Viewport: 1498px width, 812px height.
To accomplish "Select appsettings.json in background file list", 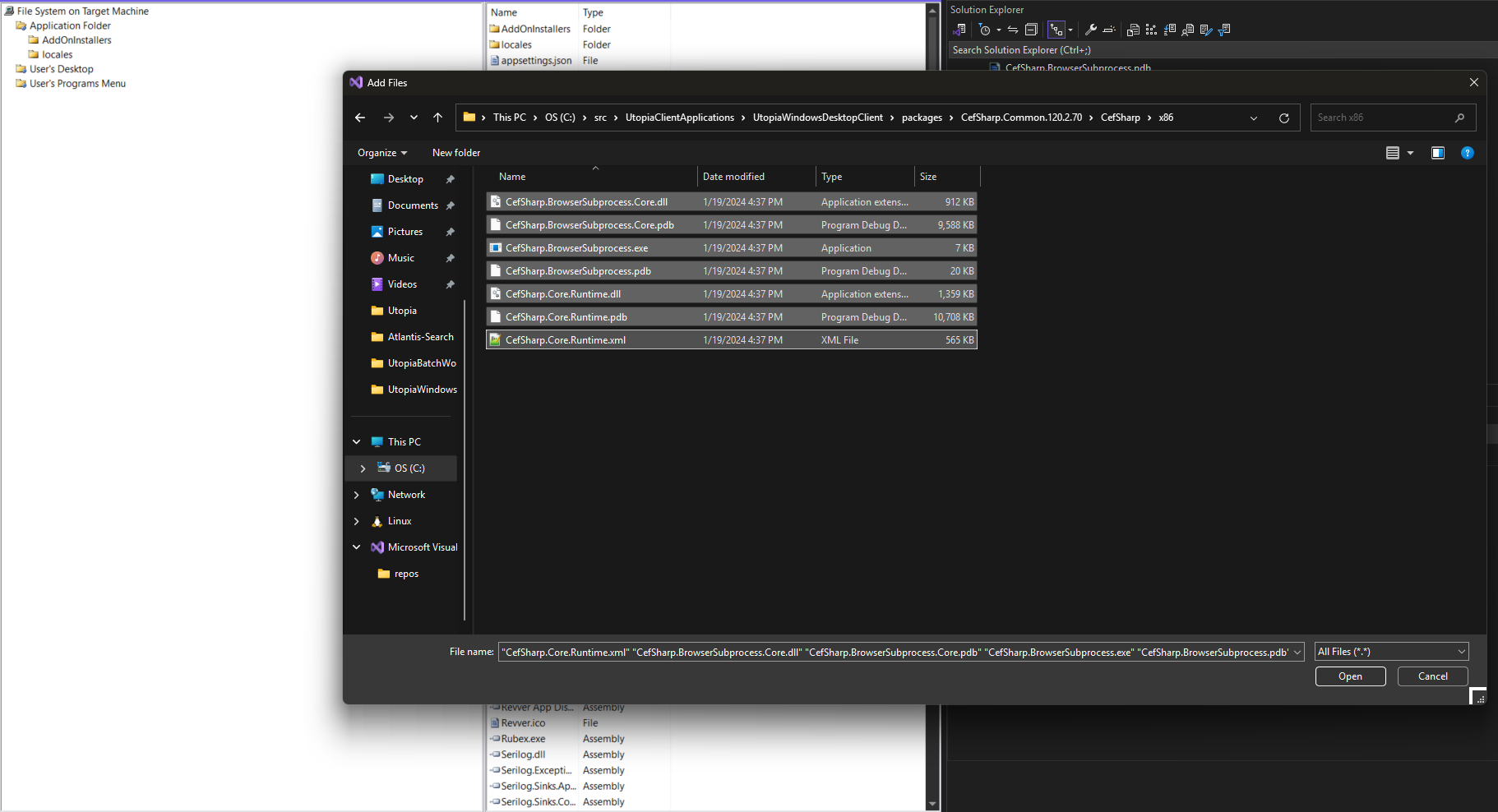I will 536,61.
